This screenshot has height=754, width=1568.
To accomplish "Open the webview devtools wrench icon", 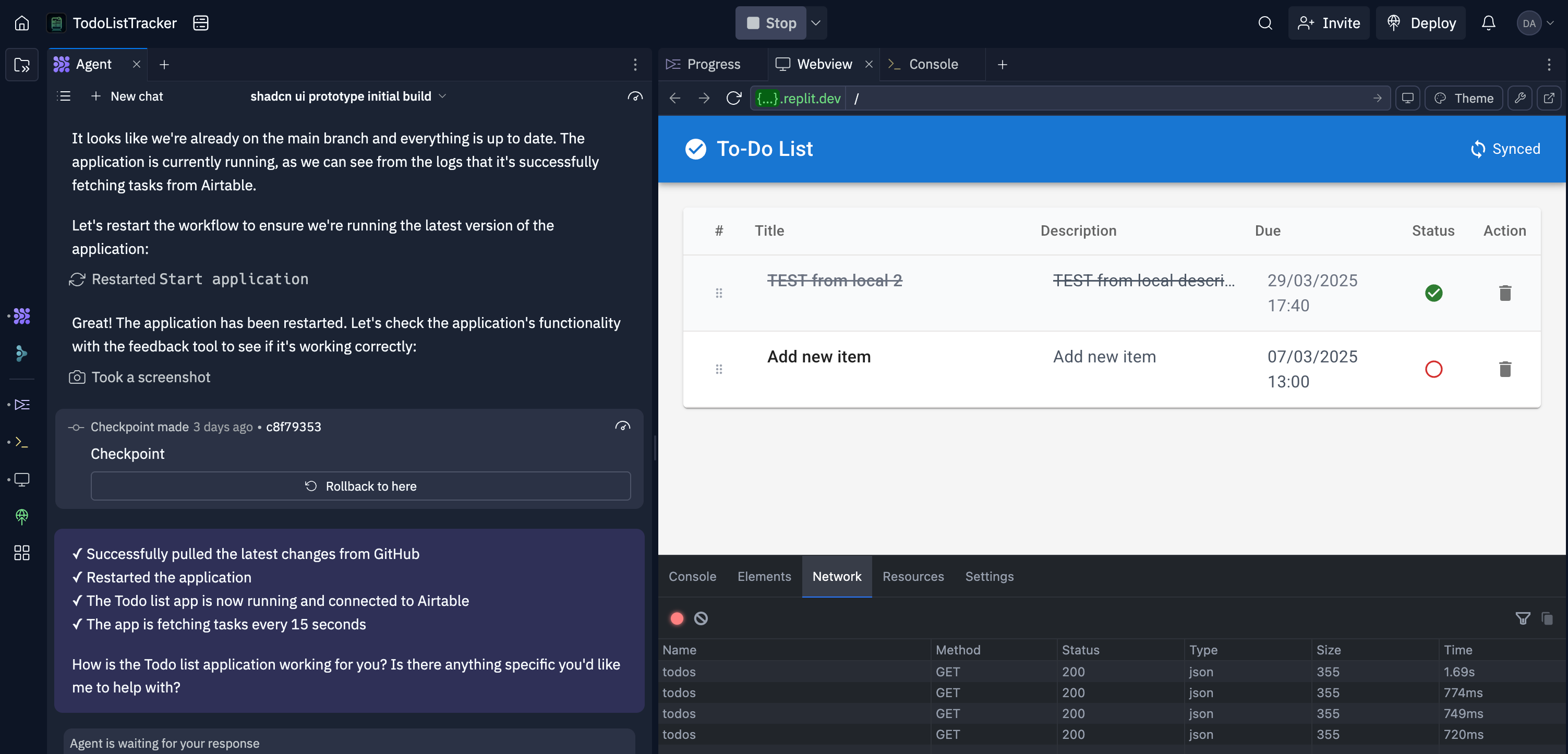I will pyautogui.click(x=1520, y=98).
